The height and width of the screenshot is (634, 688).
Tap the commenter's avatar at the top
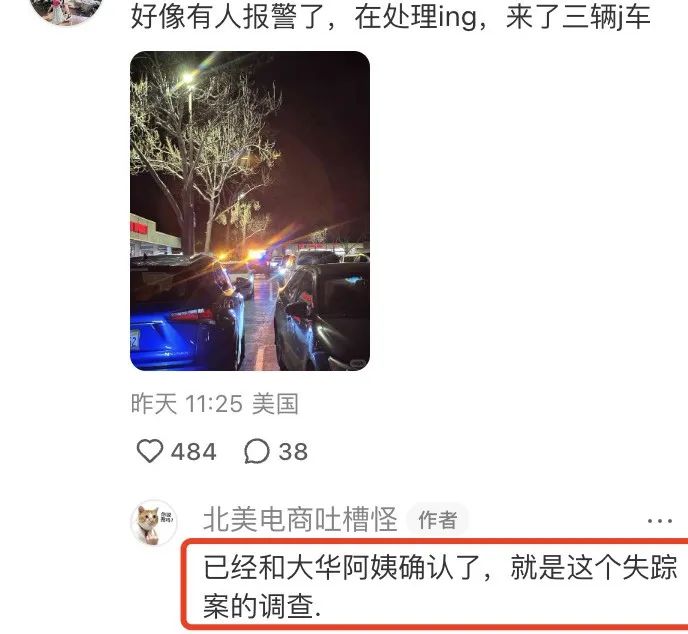point(66,9)
